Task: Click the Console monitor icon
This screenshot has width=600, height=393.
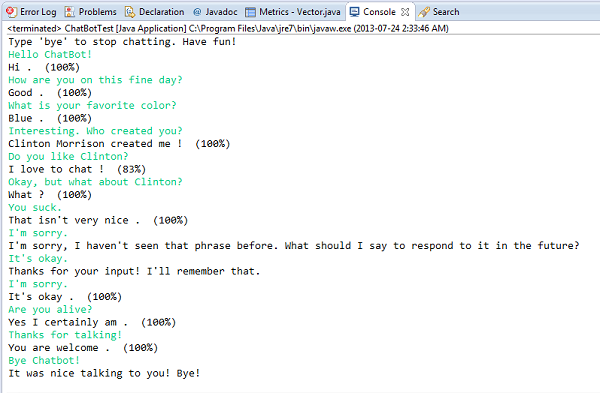Action: click(355, 12)
